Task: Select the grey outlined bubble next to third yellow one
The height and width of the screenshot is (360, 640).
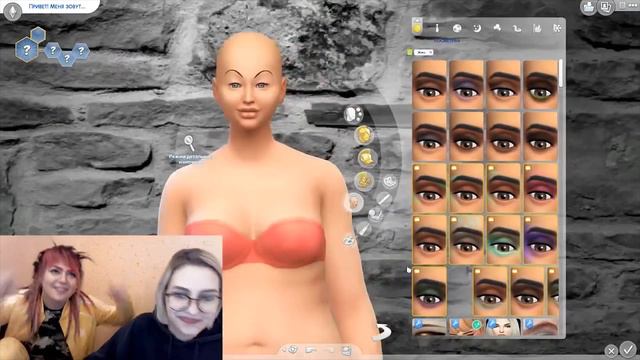Action: pos(390,181)
